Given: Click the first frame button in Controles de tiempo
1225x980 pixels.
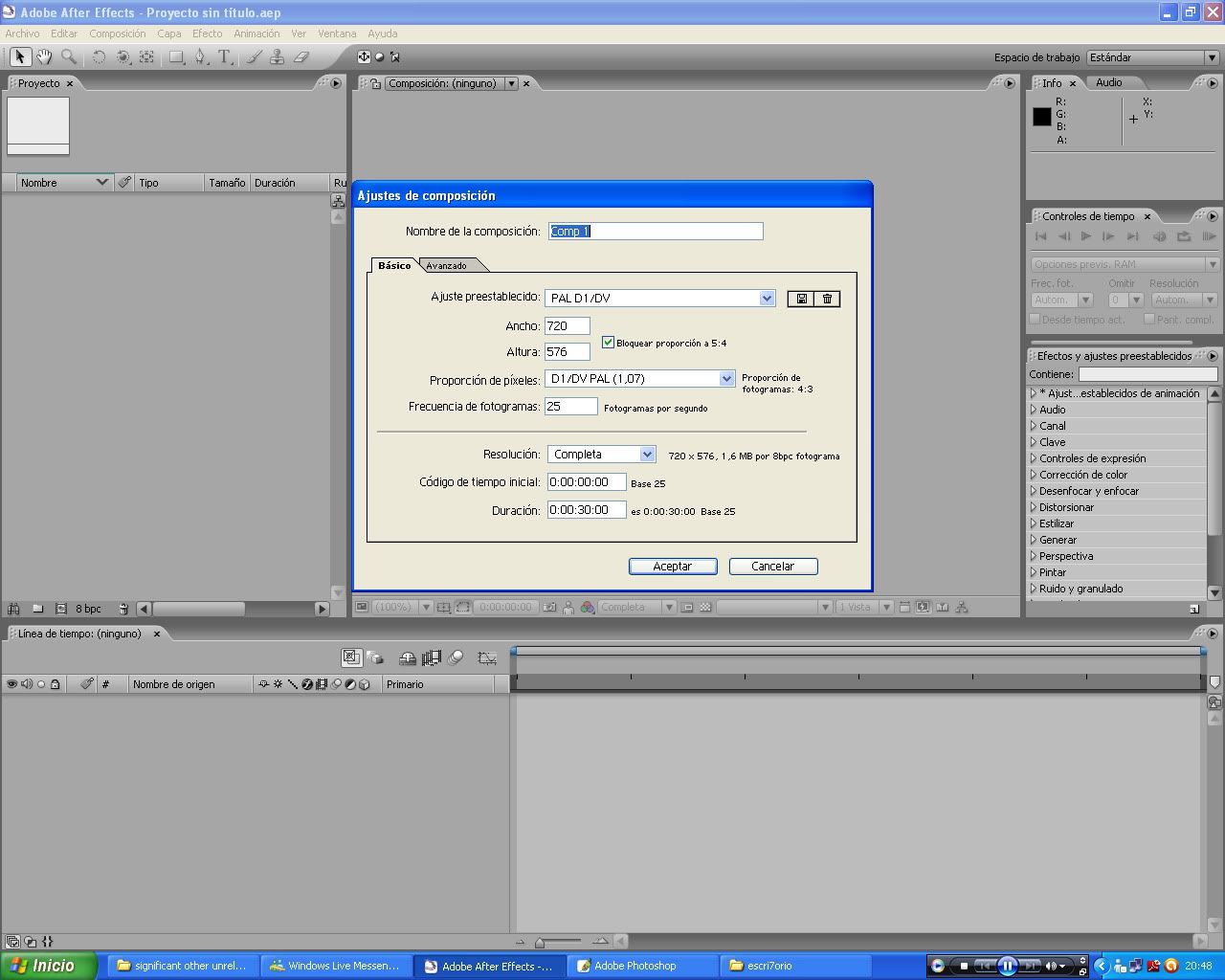Looking at the screenshot, I should tap(1041, 236).
